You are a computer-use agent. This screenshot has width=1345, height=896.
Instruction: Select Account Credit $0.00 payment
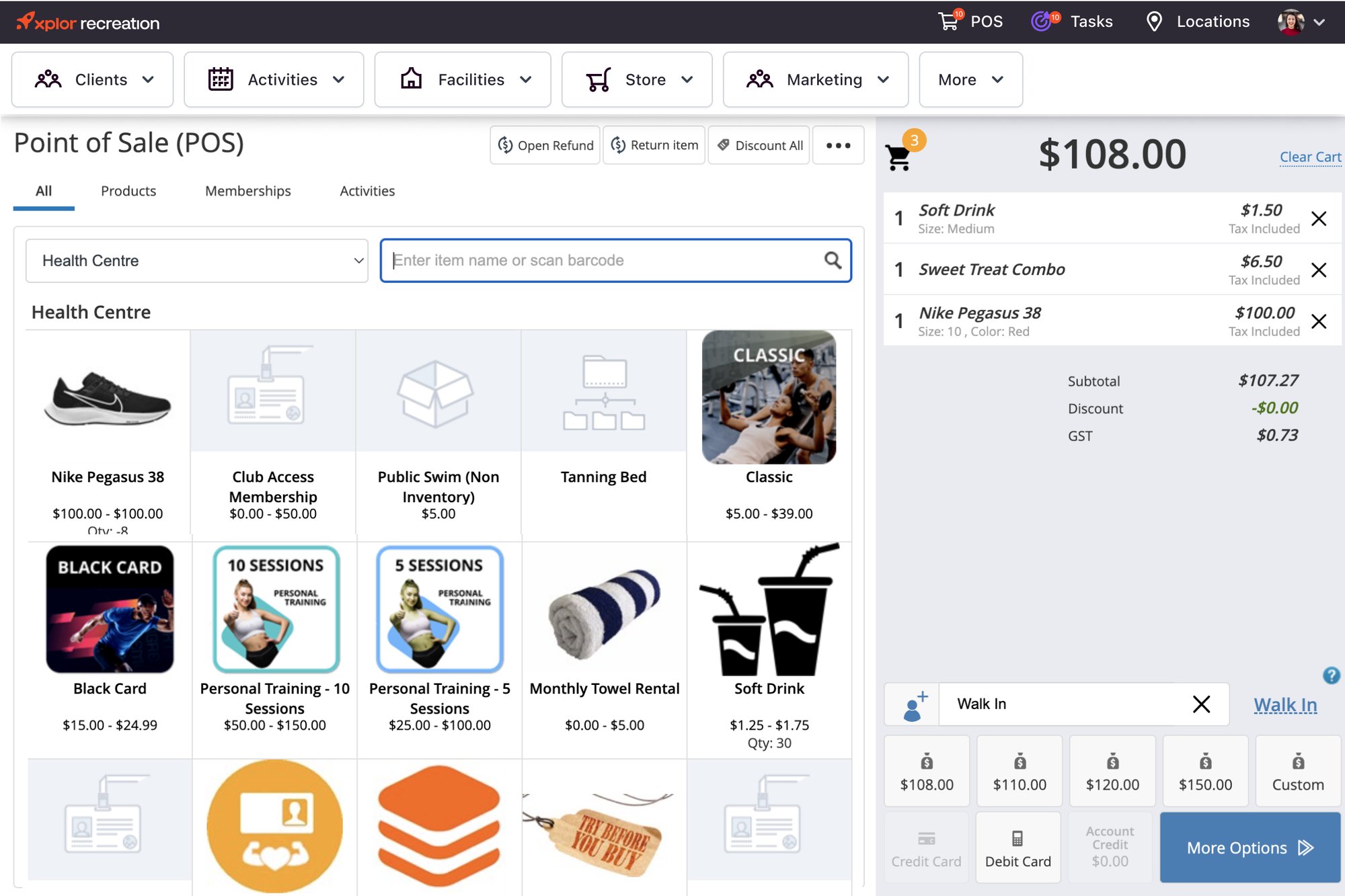tap(1110, 848)
